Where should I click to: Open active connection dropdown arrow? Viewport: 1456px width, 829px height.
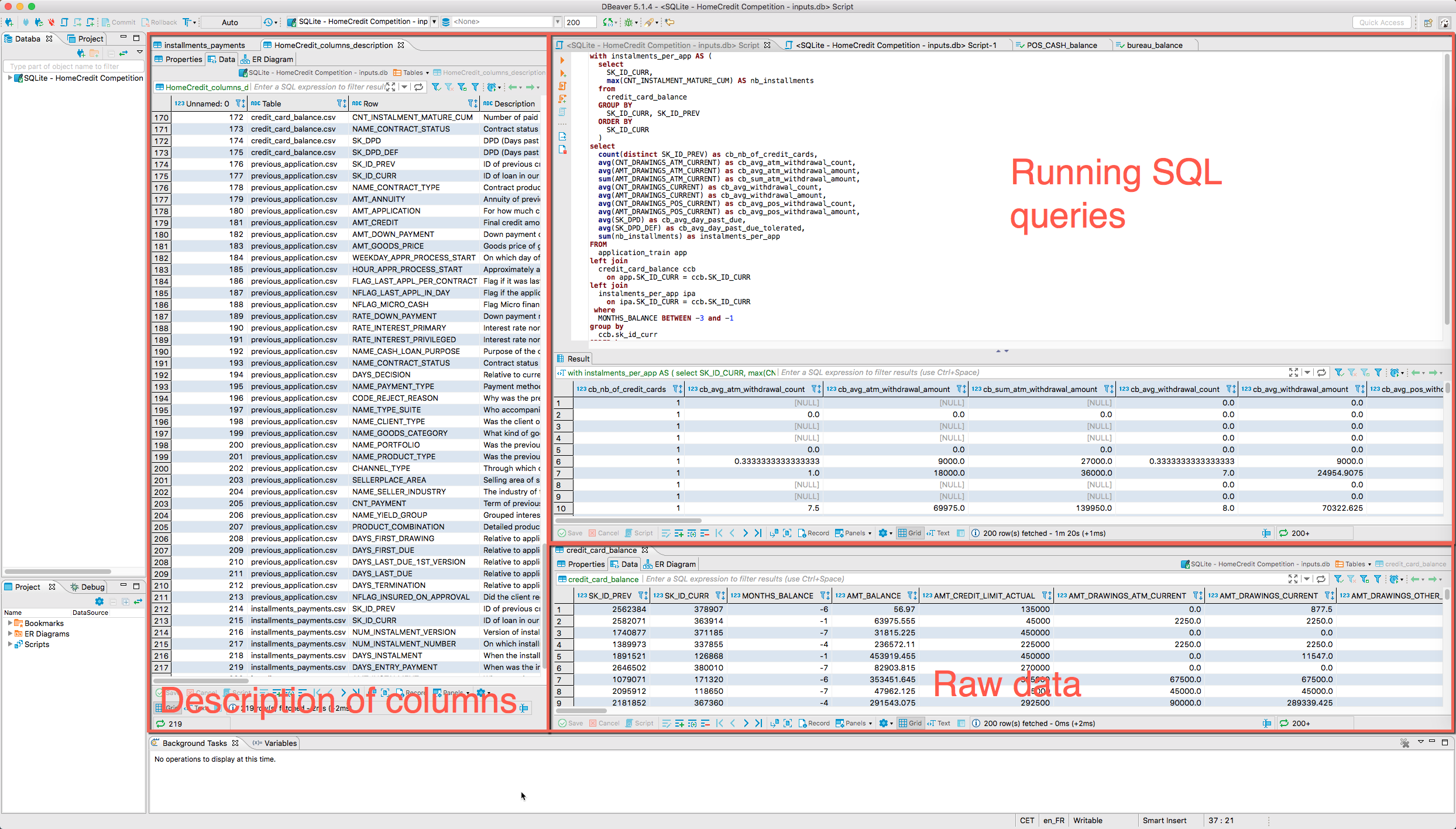[x=434, y=22]
